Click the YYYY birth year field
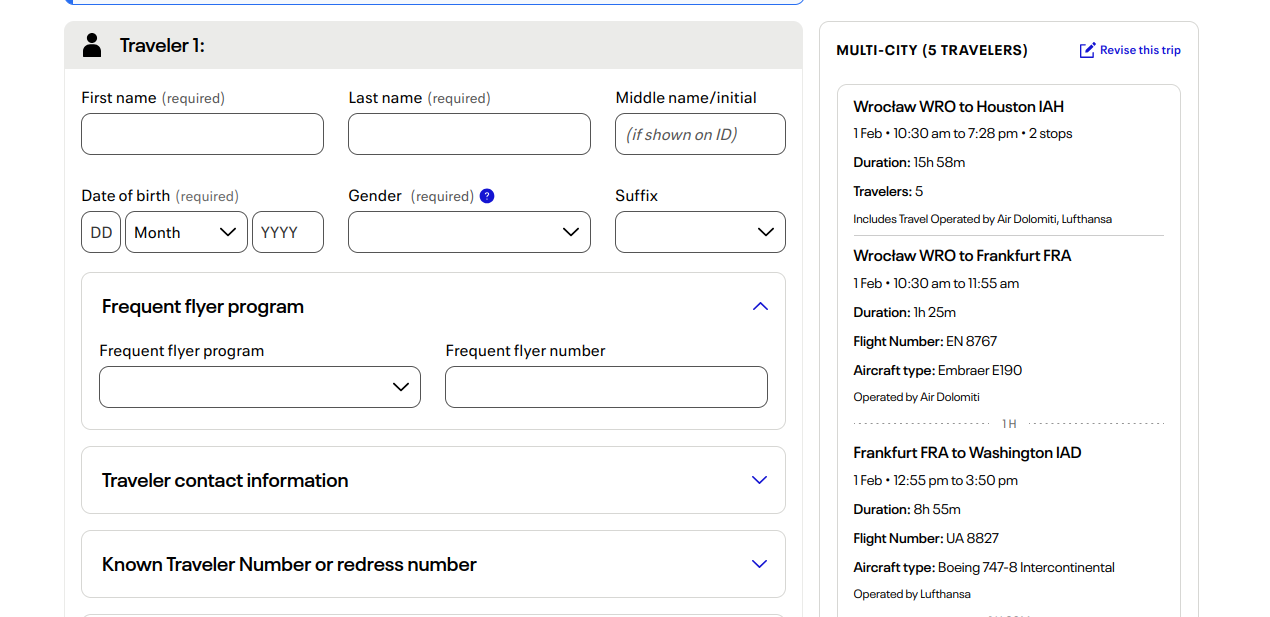This screenshot has width=1270, height=617. point(288,232)
